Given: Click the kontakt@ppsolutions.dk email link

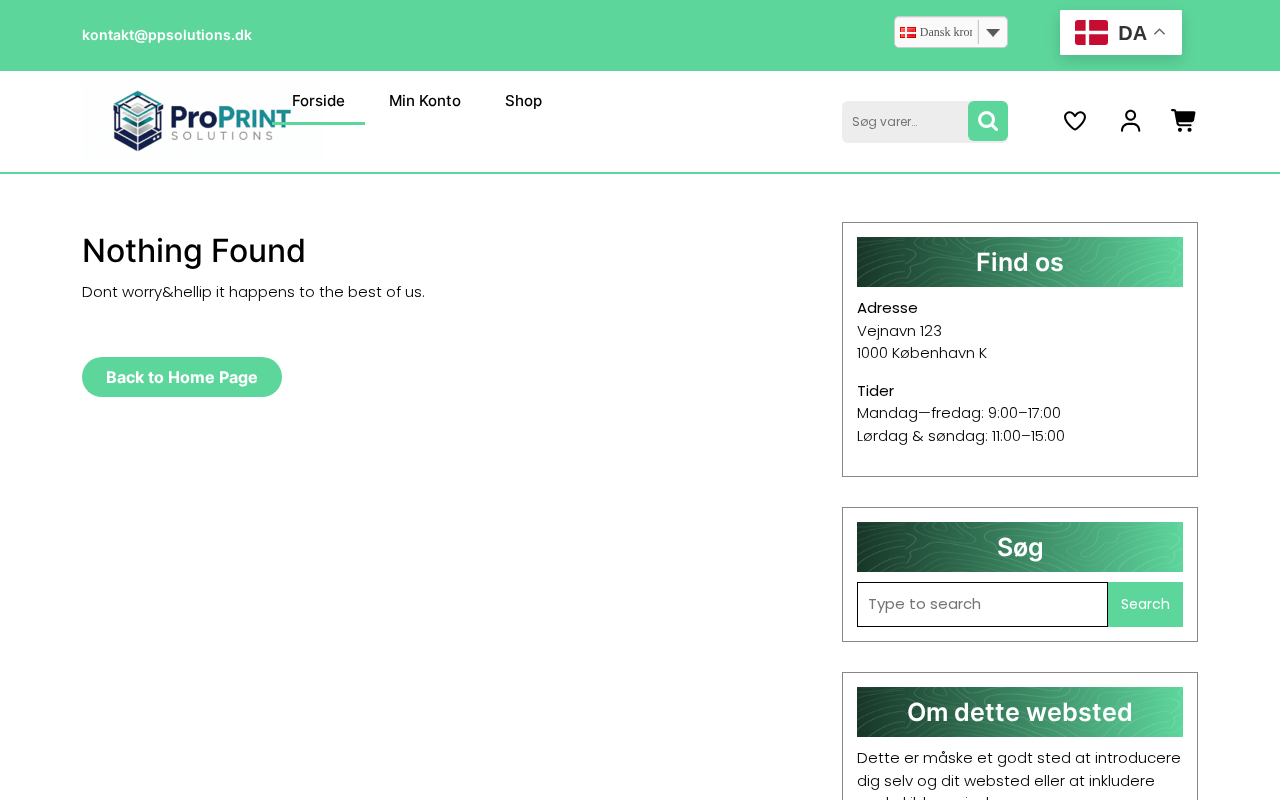Looking at the screenshot, I should [167, 35].
